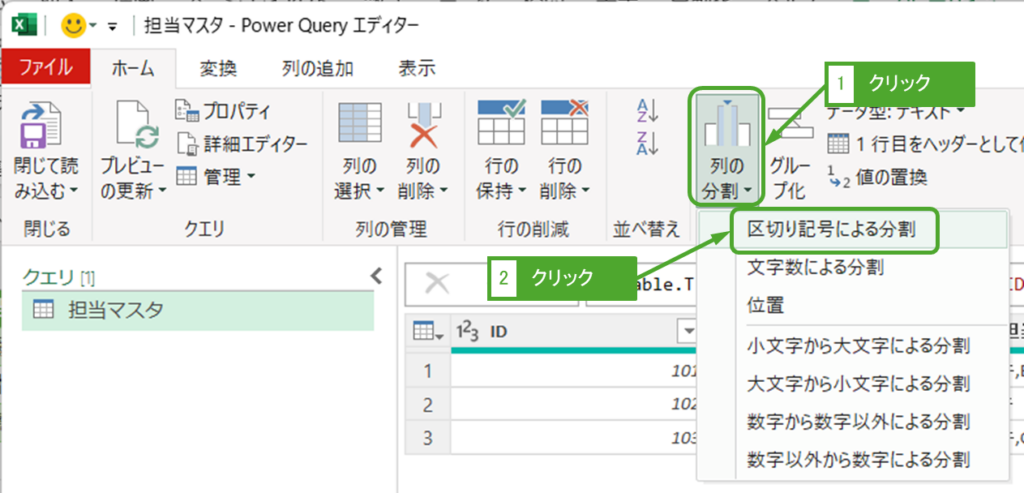Expand the Manage (管理) dropdown

pos(216,177)
